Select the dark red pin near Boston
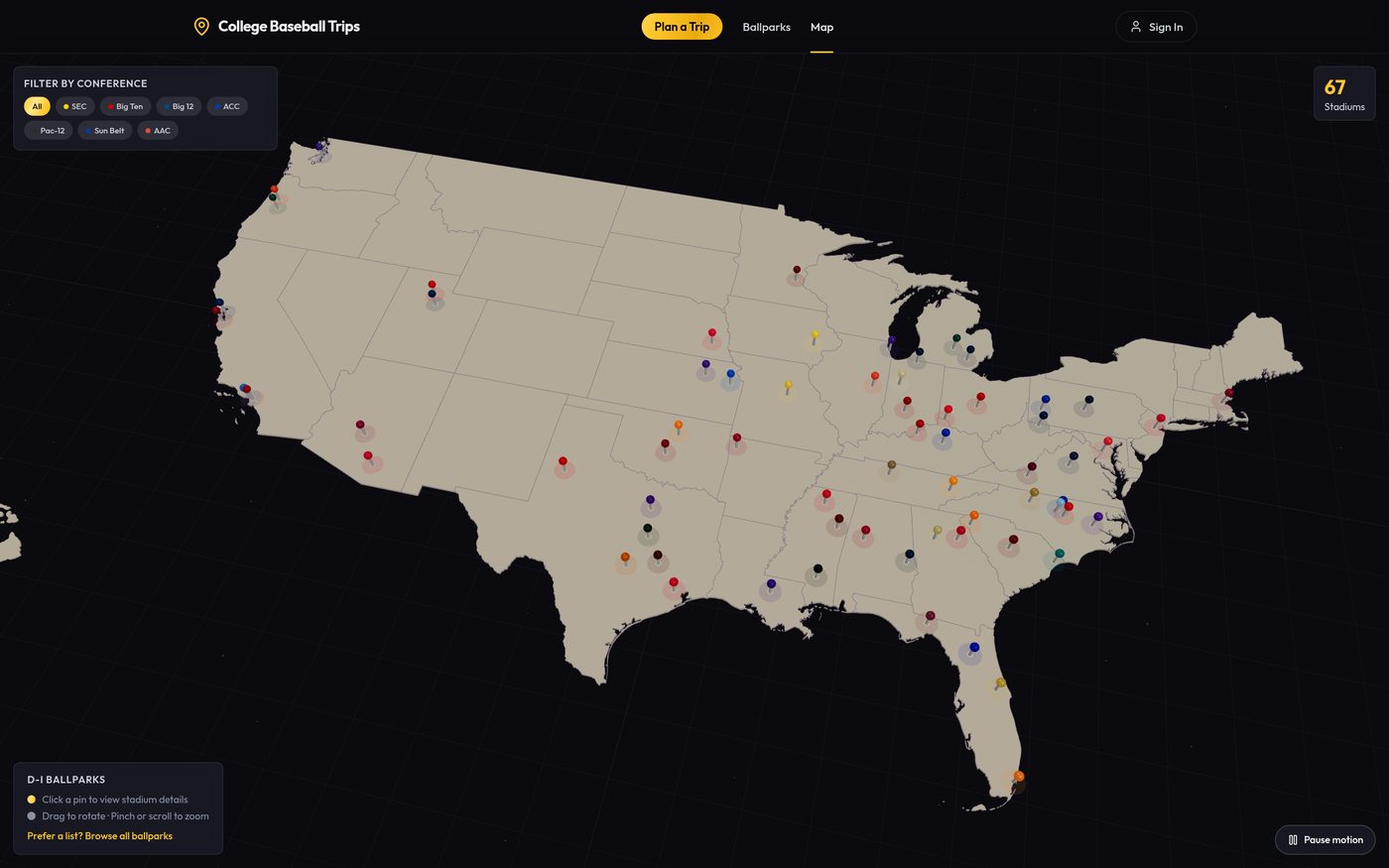The height and width of the screenshot is (868, 1389). (1229, 394)
